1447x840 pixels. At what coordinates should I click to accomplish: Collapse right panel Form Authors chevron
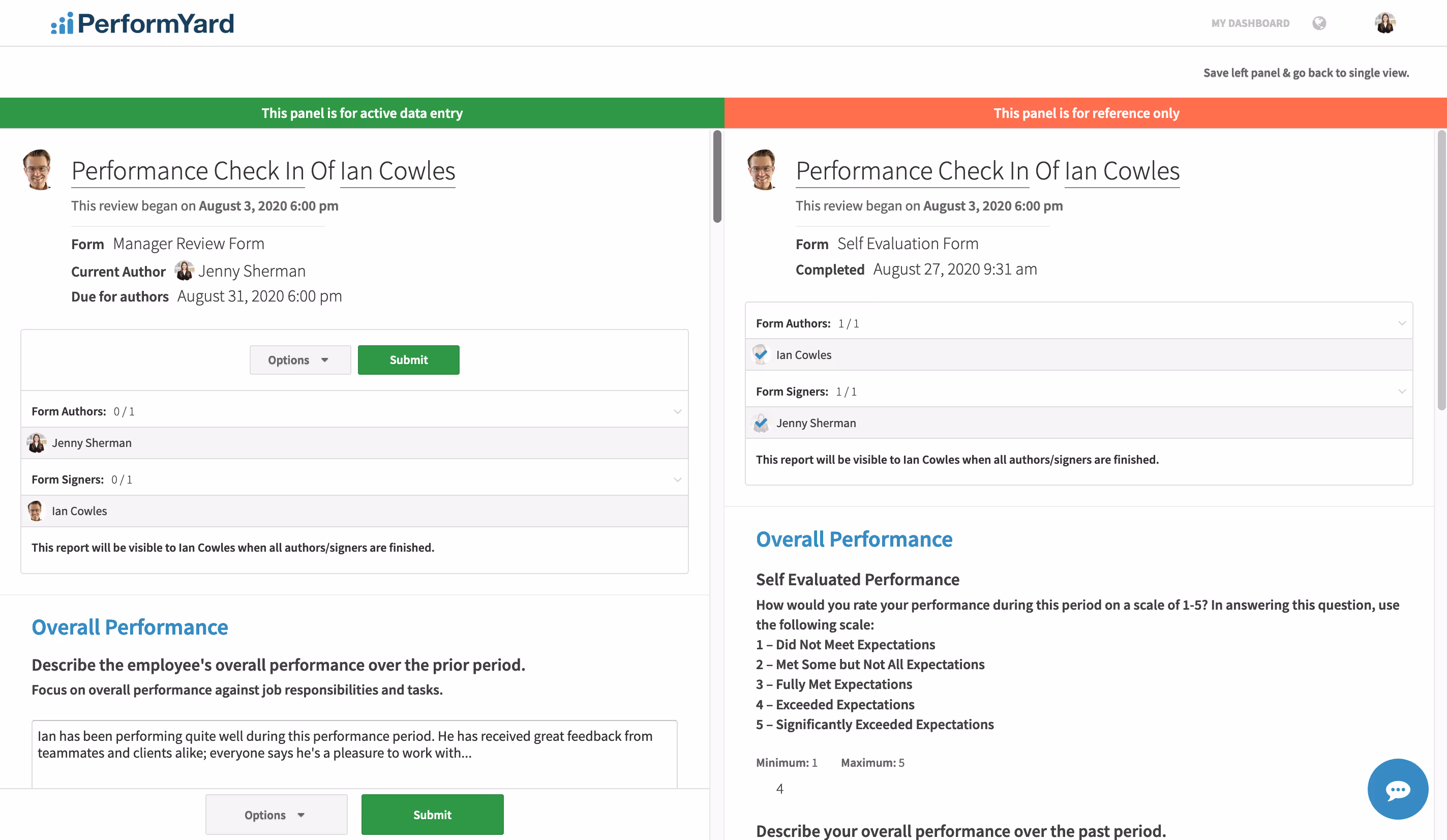pyautogui.click(x=1402, y=323)
